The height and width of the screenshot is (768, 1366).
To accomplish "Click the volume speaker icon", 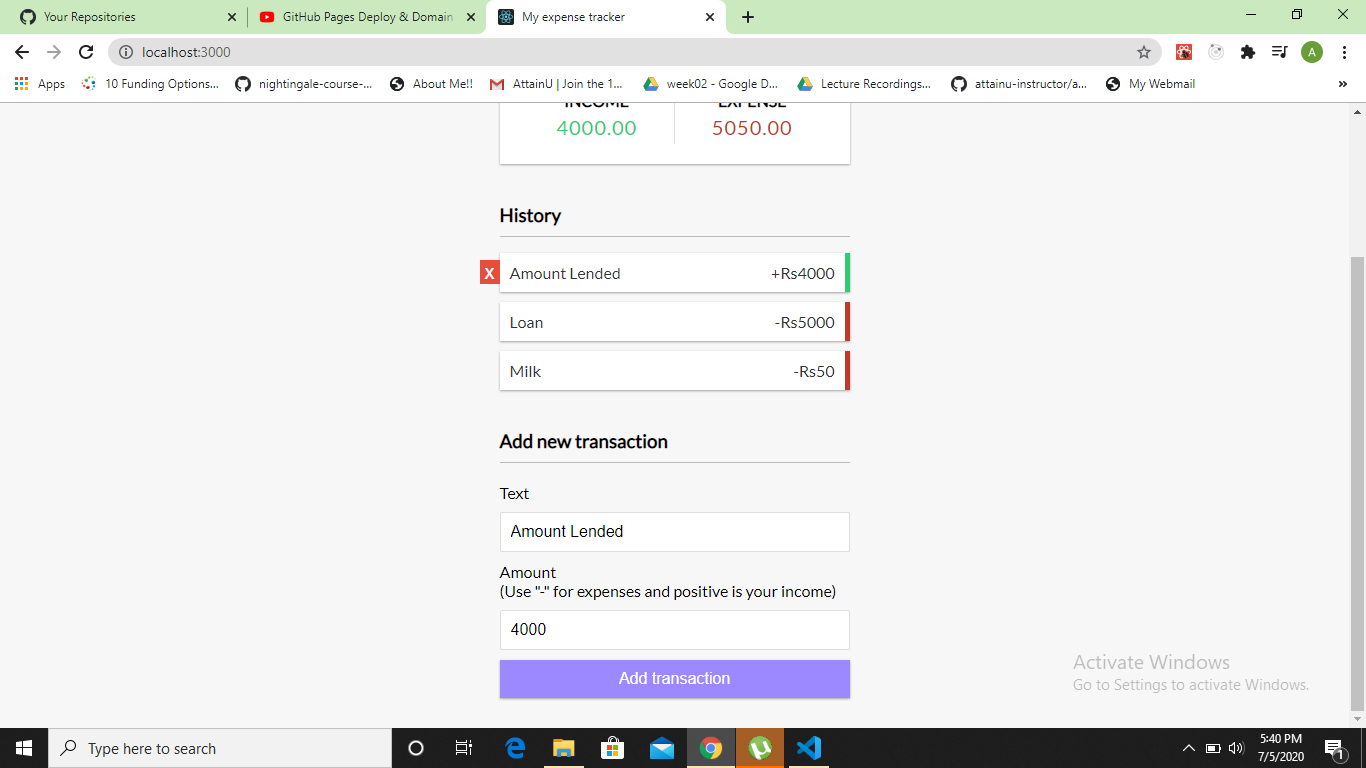I will pos(1236,748).
